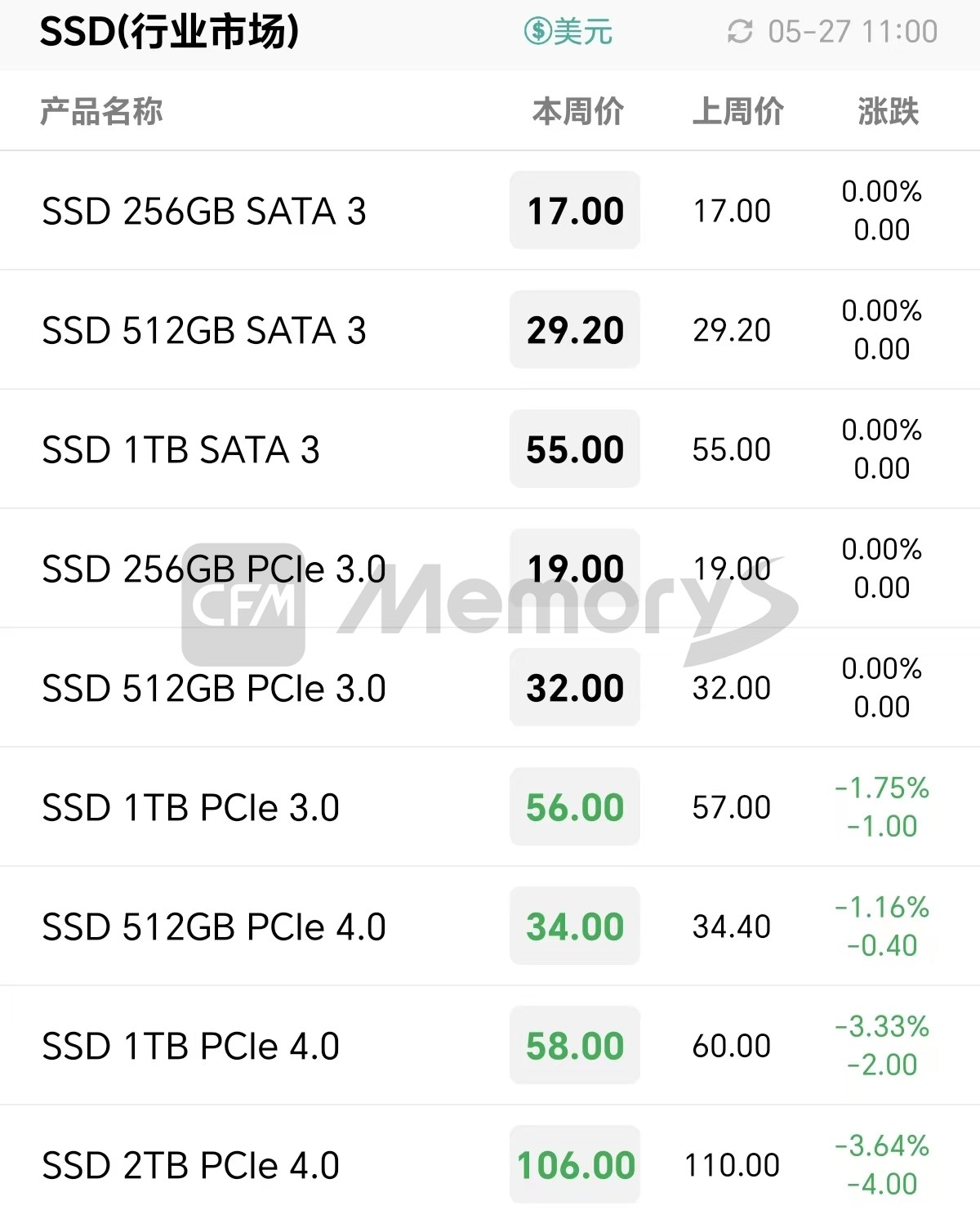The height and width of the screenshot is (1210, 980).
Task: Switch currency via the 美元 label
Action: [x=583, y=32]
